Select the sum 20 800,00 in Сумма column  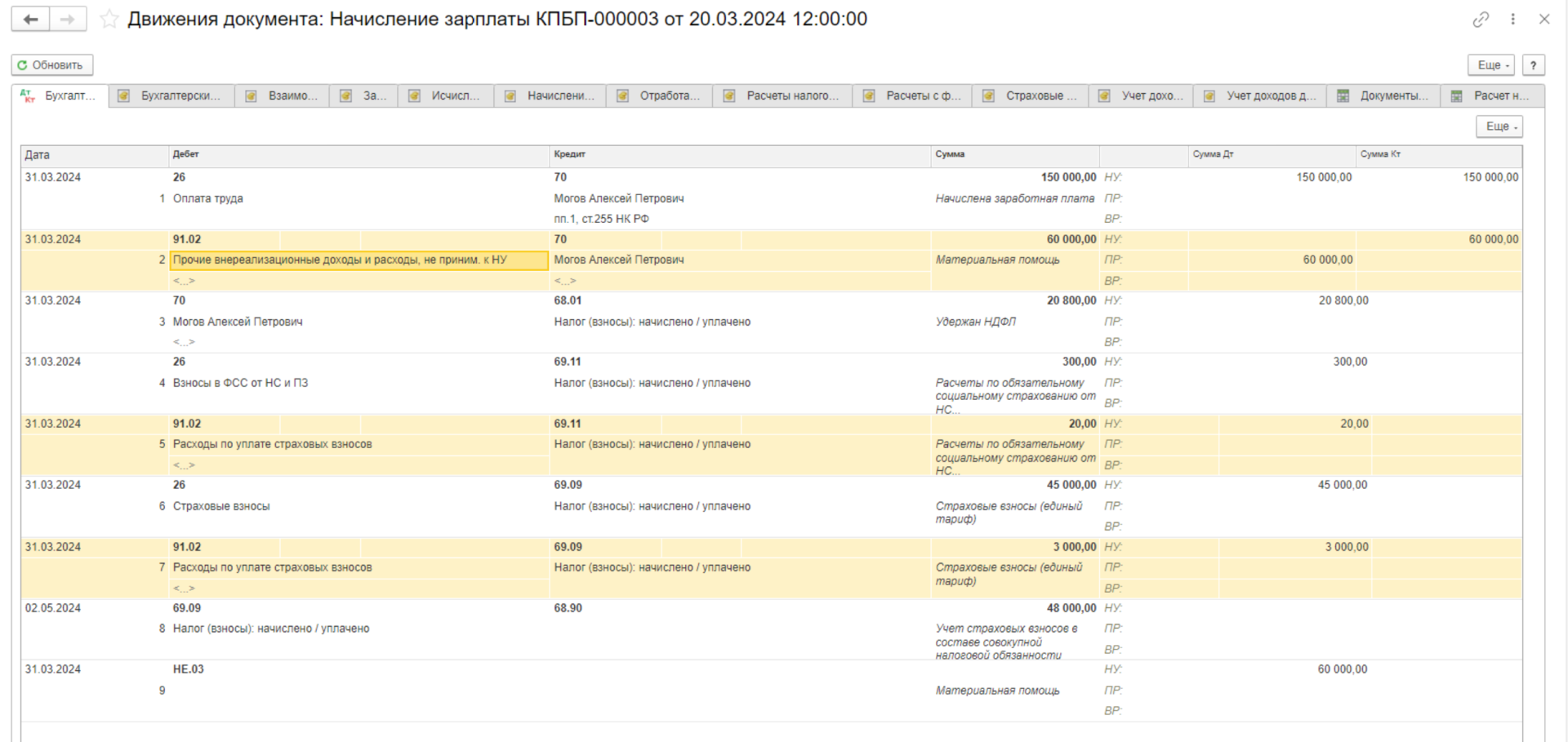pos(1071,301)
